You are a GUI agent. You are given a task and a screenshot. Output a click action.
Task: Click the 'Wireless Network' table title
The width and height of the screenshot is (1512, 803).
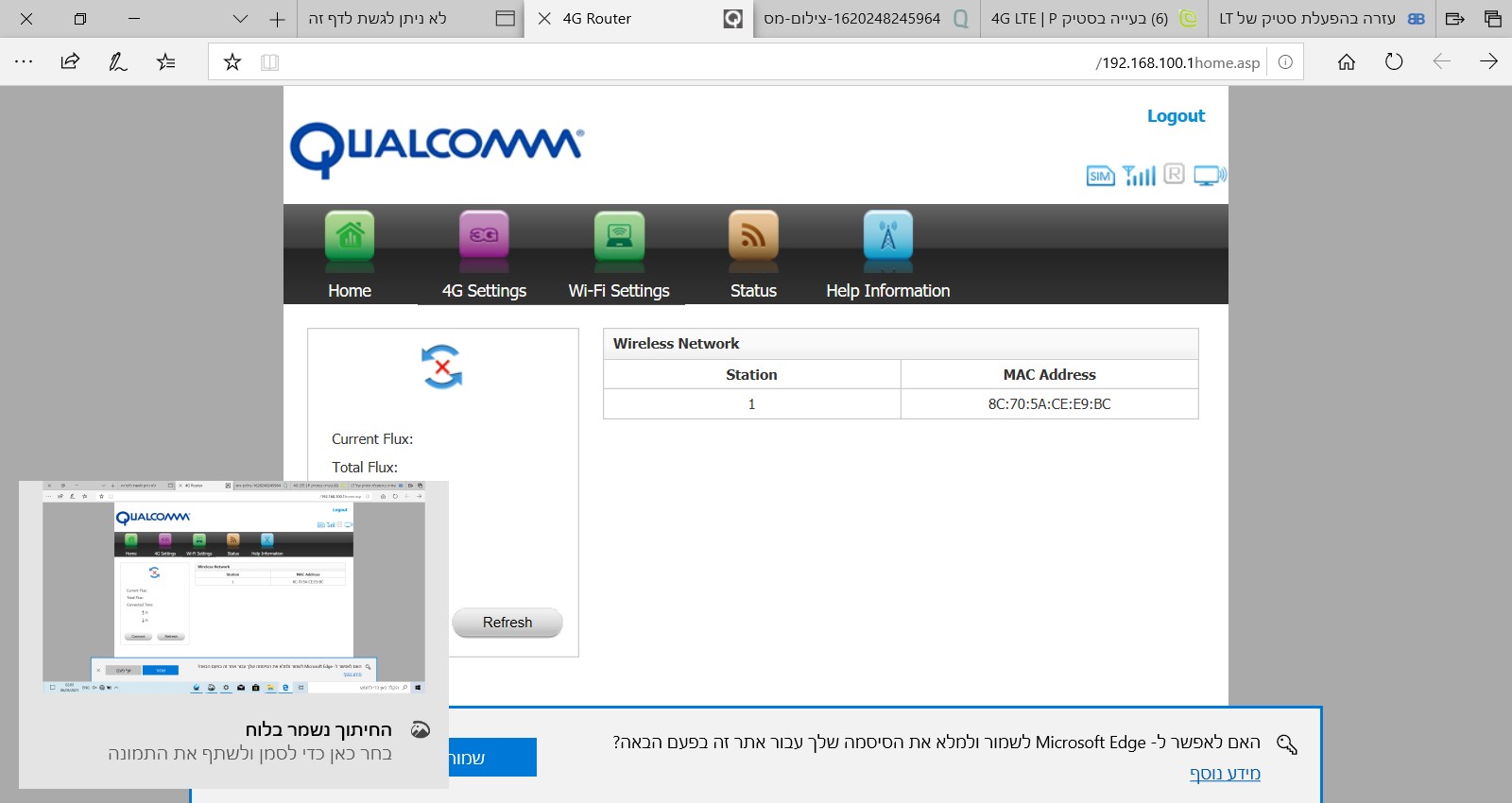677,344
